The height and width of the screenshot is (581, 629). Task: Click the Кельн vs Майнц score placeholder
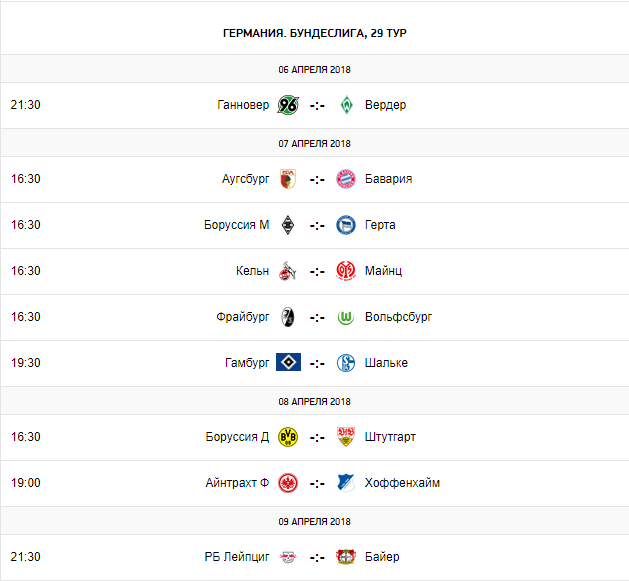click(317, 271)
